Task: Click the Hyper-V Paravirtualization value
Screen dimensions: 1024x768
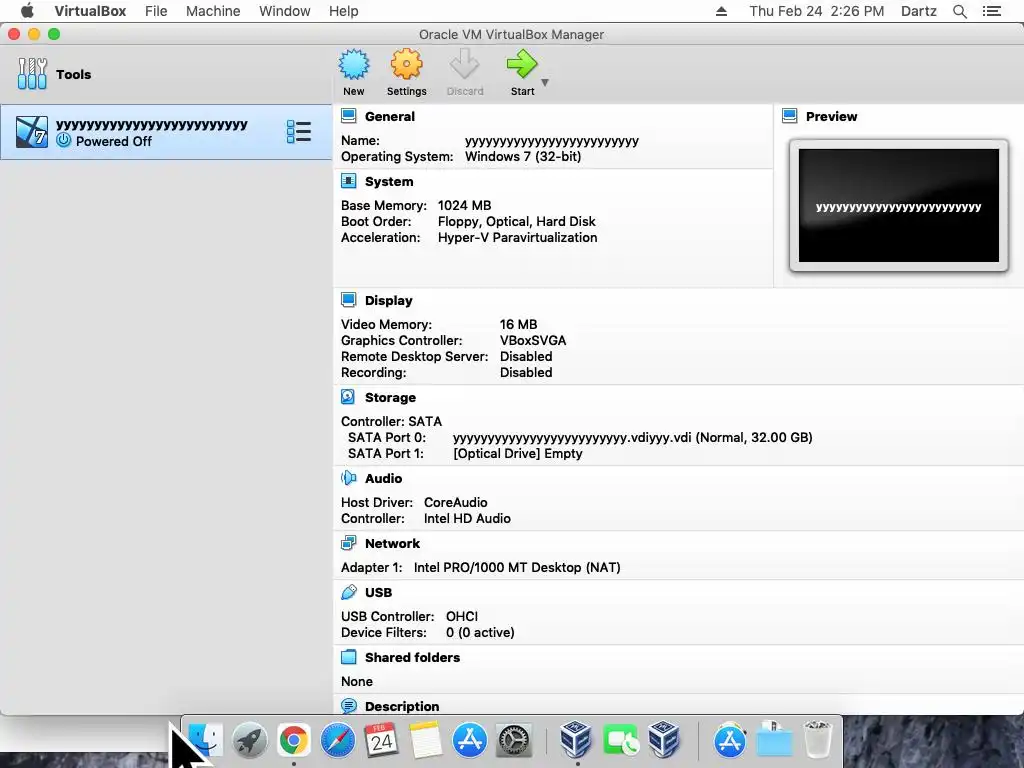Action: click(517, 238)
